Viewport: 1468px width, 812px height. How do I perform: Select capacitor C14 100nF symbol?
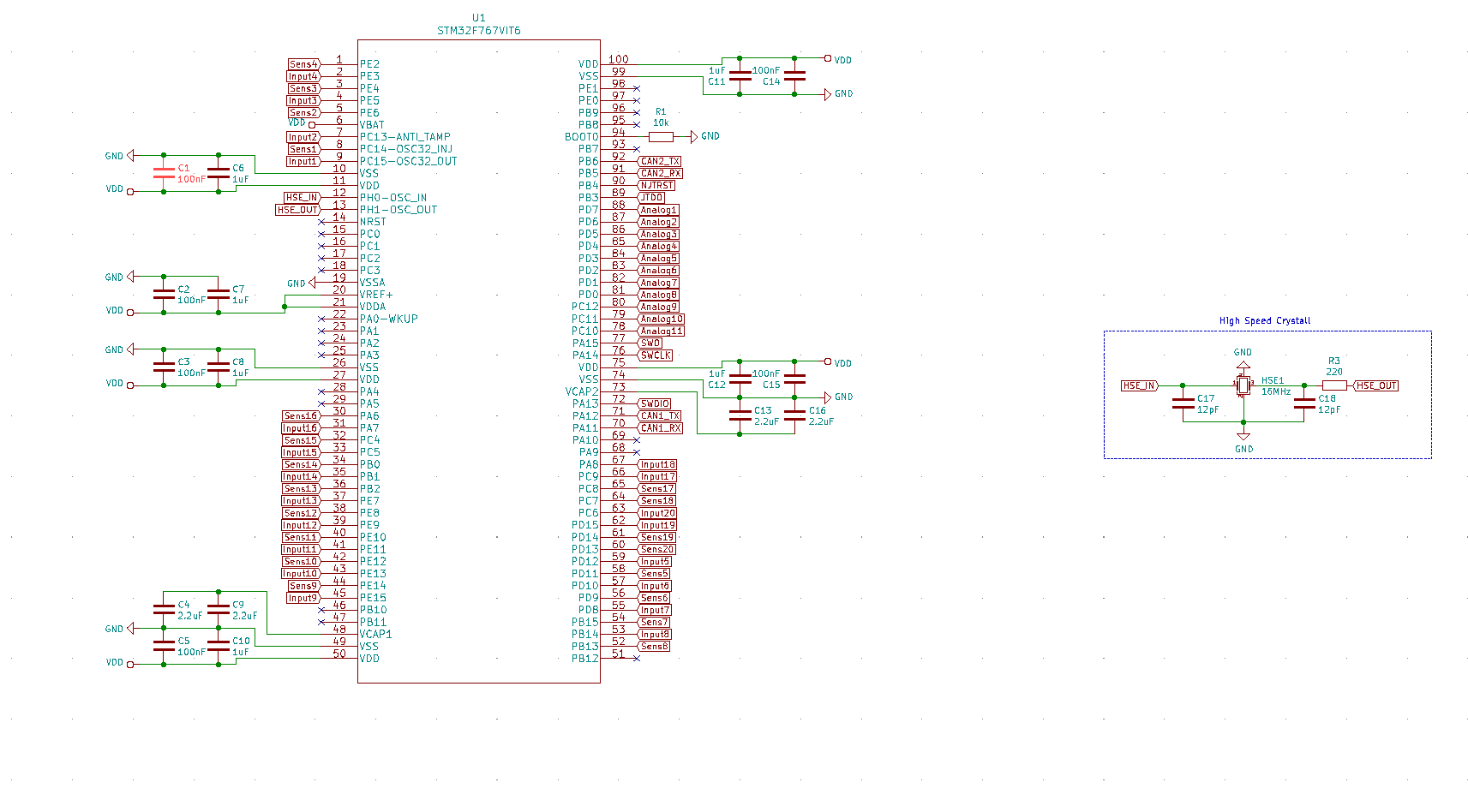794,76
